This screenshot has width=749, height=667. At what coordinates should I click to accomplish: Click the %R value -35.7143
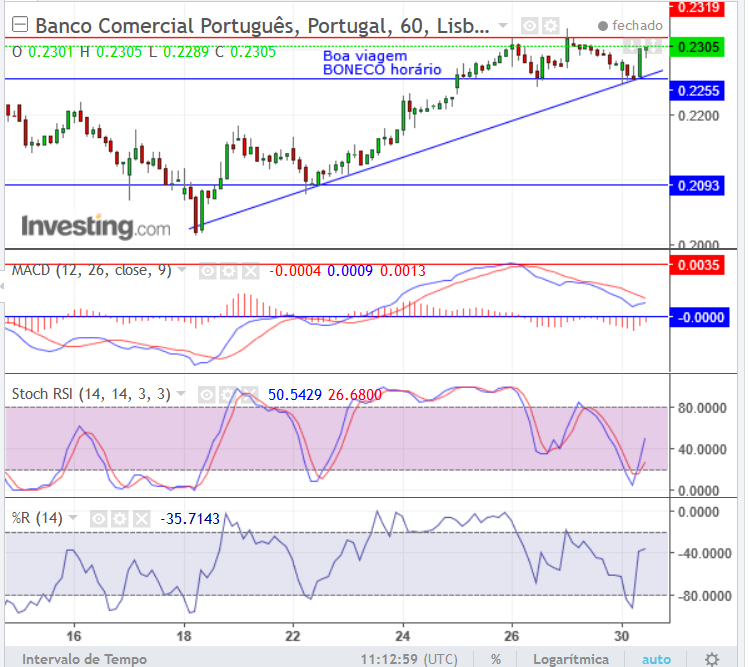190,518
